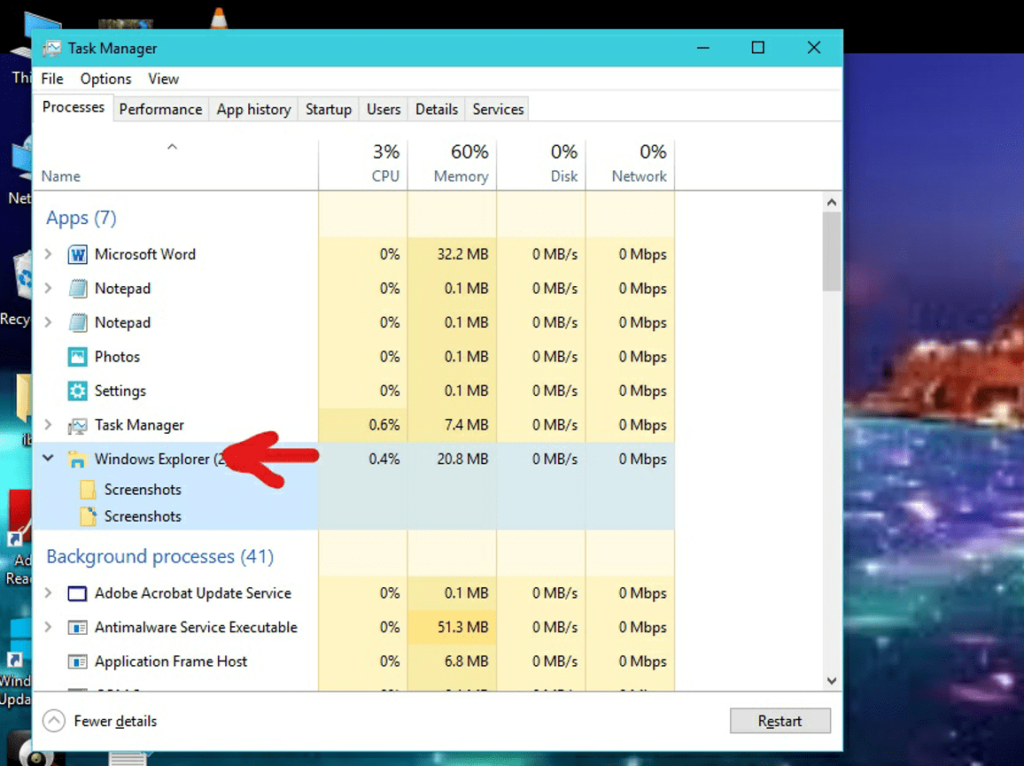The height and width of the screenshot is (766, 1024).
Task: Click the Settings gear entry in Apps
Action: pyautogui.click(x=122, y=390)
